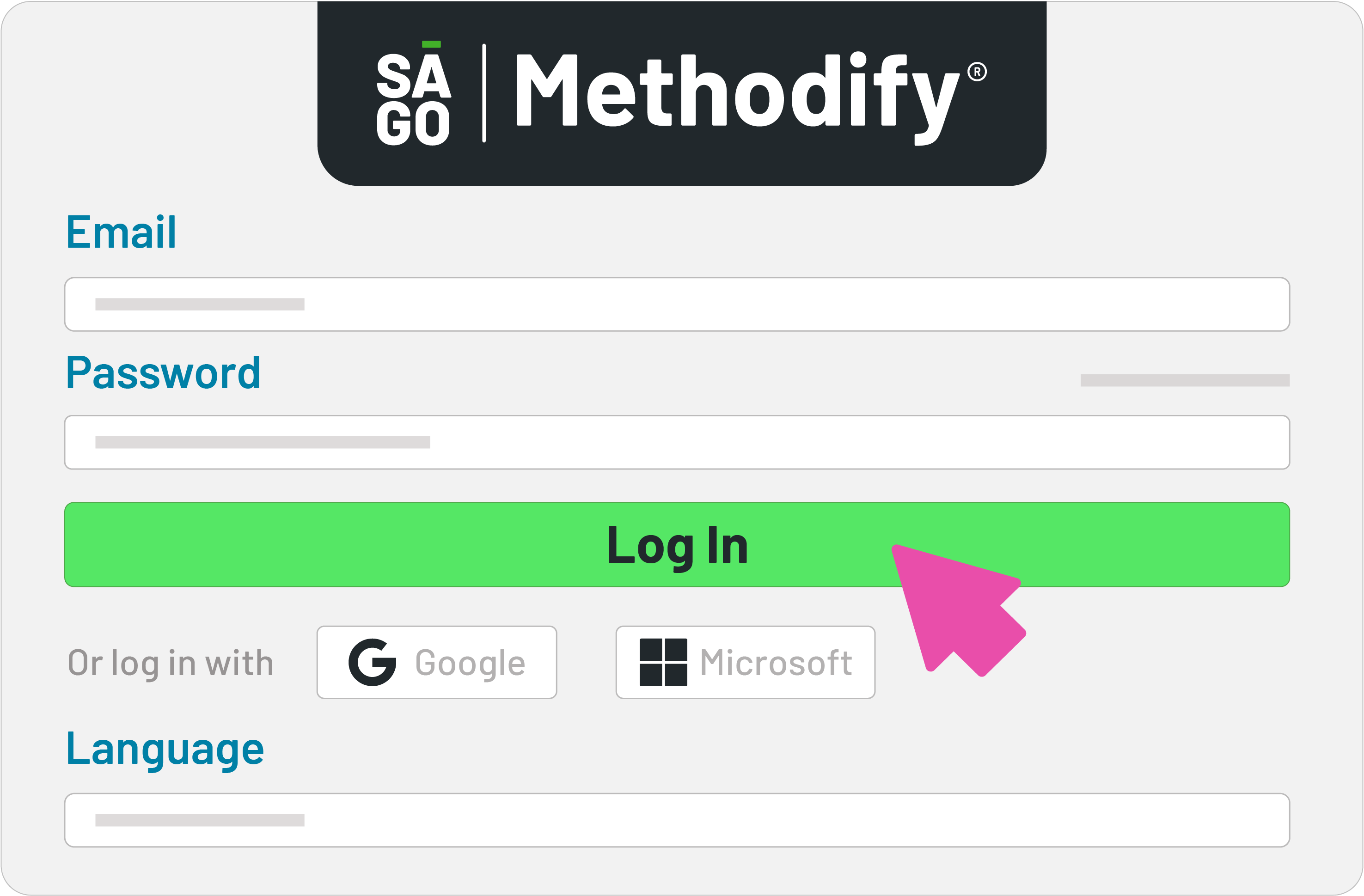This screenshot has width=1364, height=896.
Task: Click the Google "G" logo icon
Action: tap(372, 662)
